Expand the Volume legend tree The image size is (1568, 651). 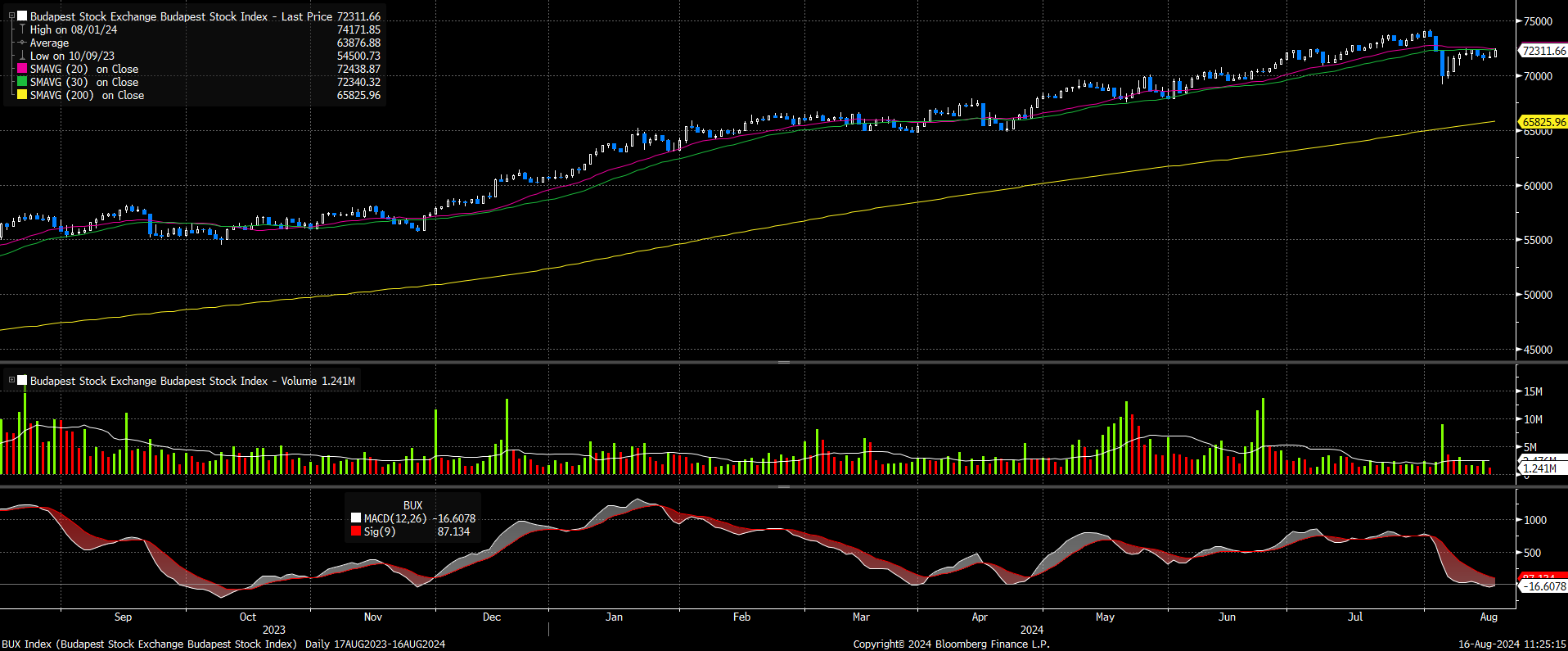pyautogui.click(x=11, y=380)
